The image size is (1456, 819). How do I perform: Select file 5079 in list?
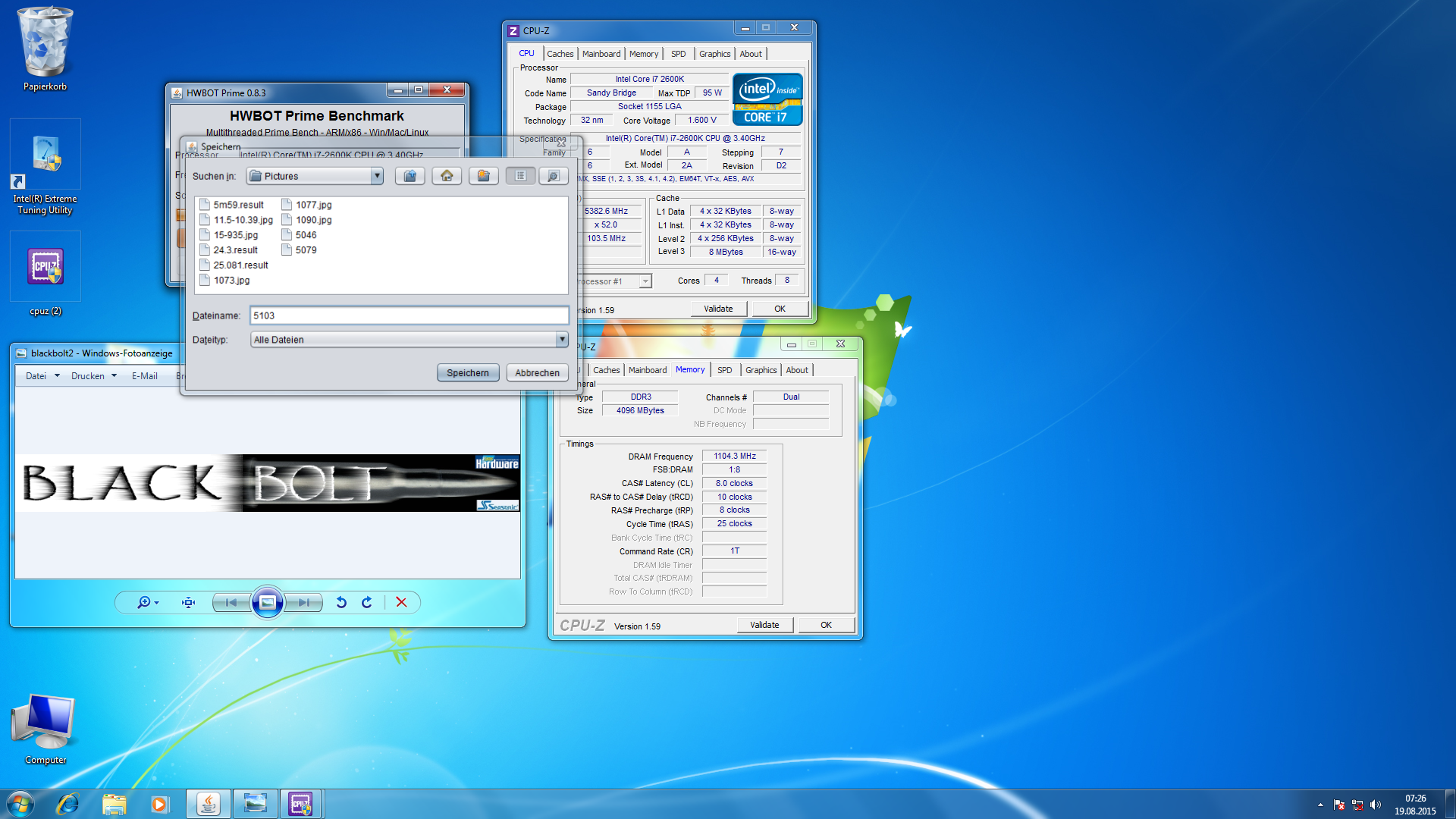point(299,250)
